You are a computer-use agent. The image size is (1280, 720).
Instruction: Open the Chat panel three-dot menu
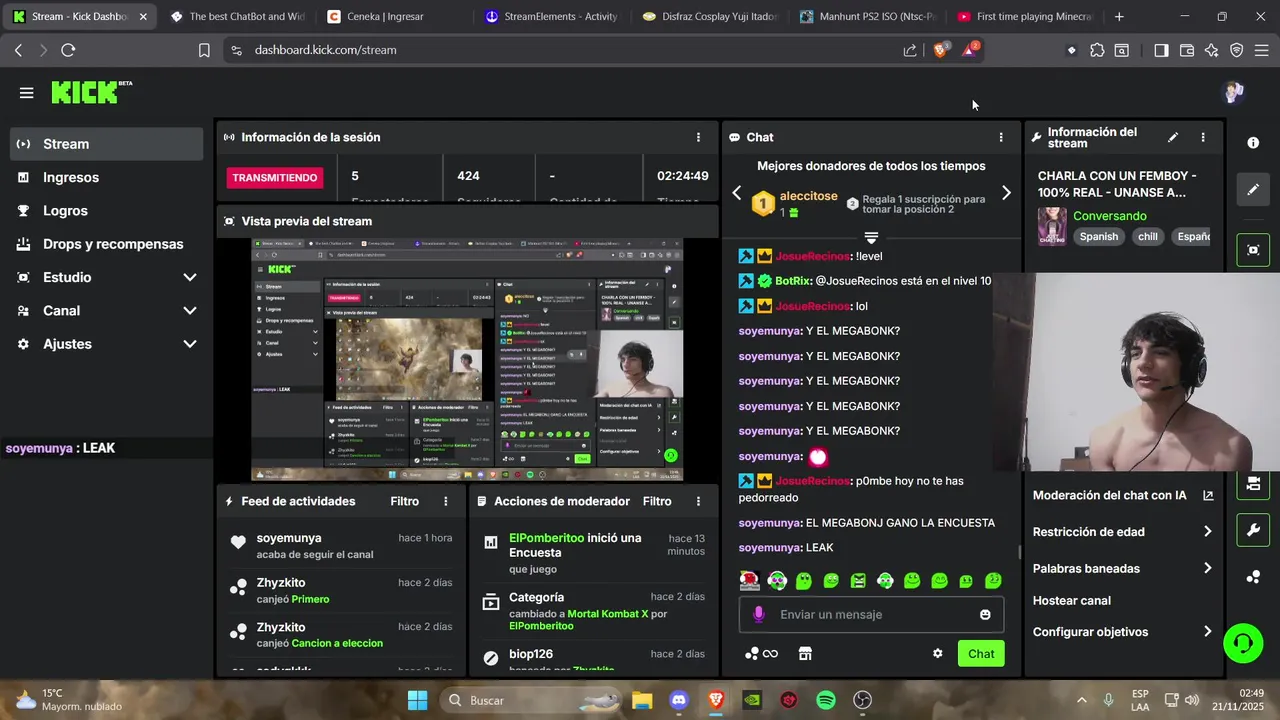point(1001,137)
